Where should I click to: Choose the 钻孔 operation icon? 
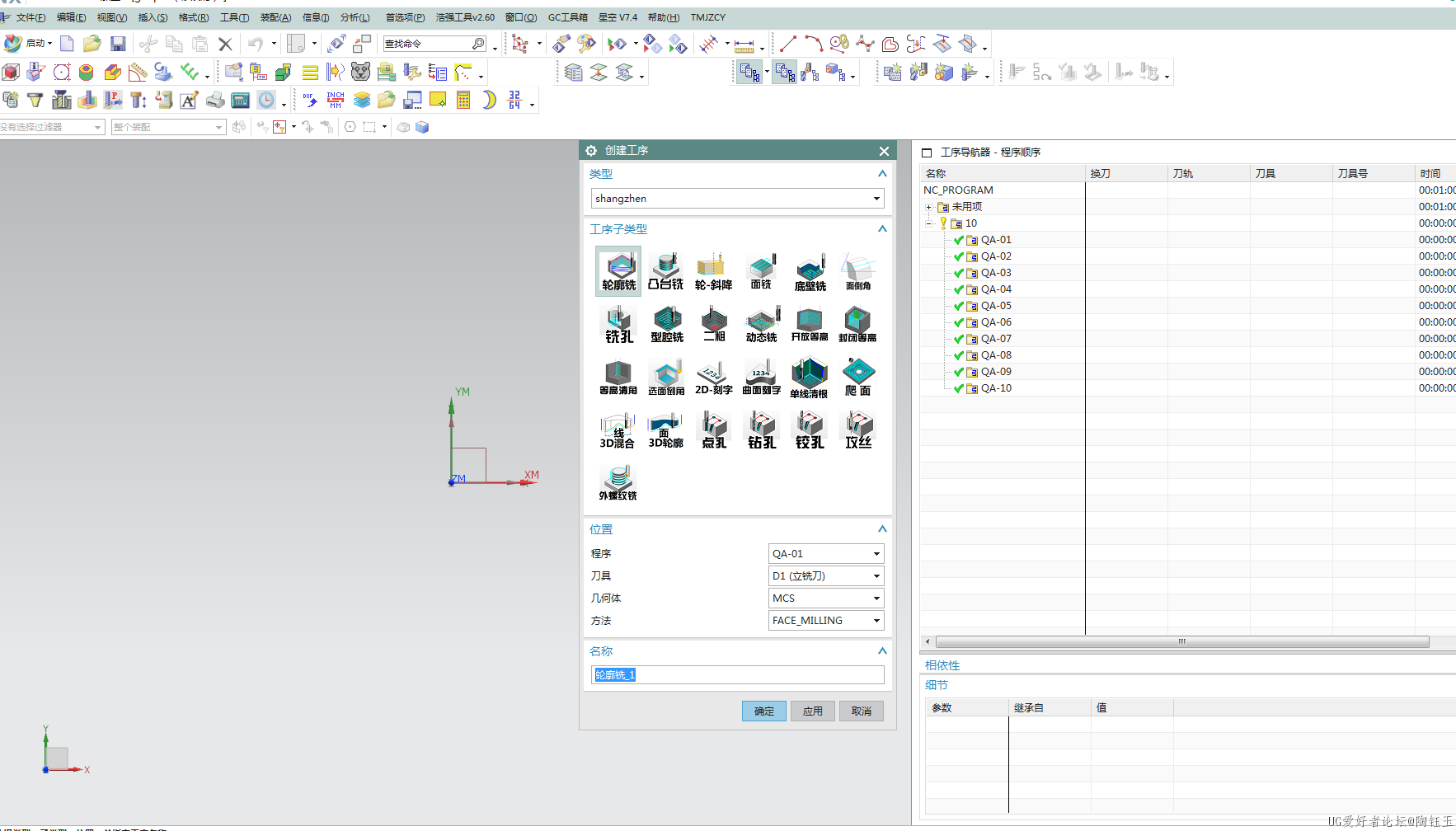pyautogui.click(x=762, y=430)
